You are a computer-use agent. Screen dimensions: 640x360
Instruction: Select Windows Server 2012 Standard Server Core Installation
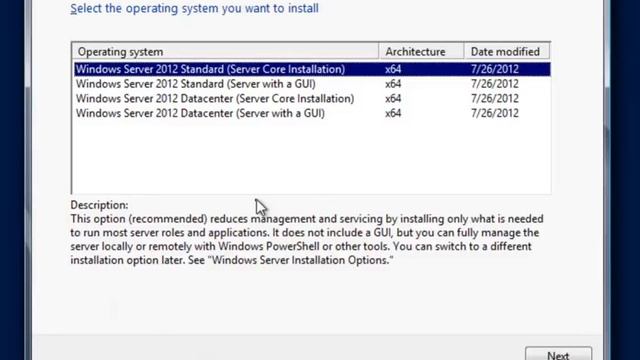tap(312, 69)
